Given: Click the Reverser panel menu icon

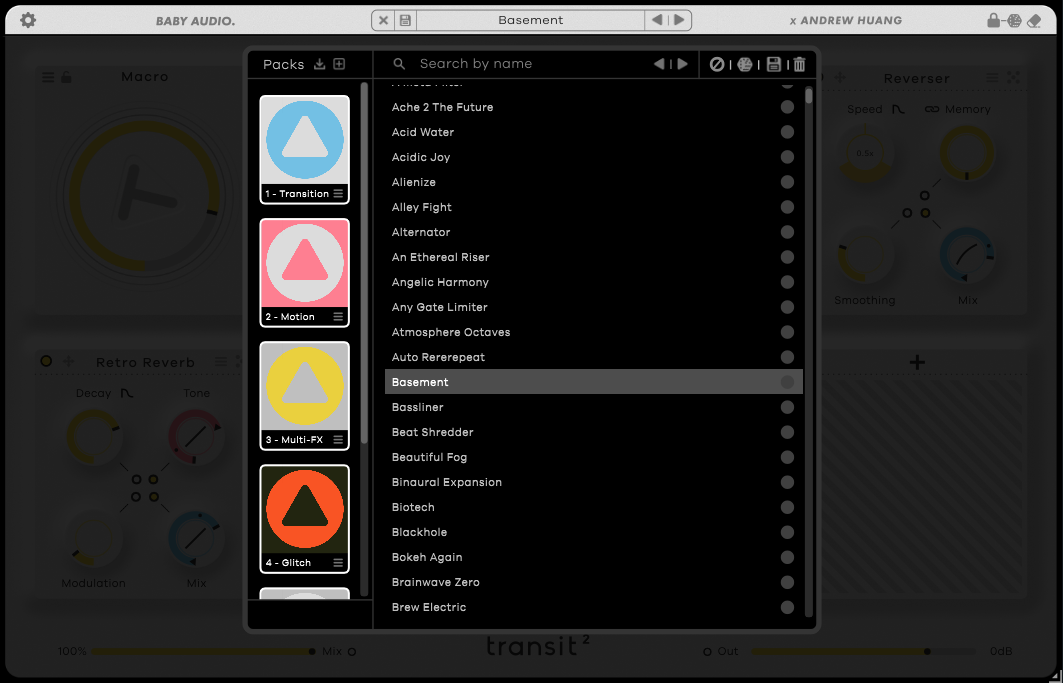Looking at the screenshot, I should click(x=992, y=78).
